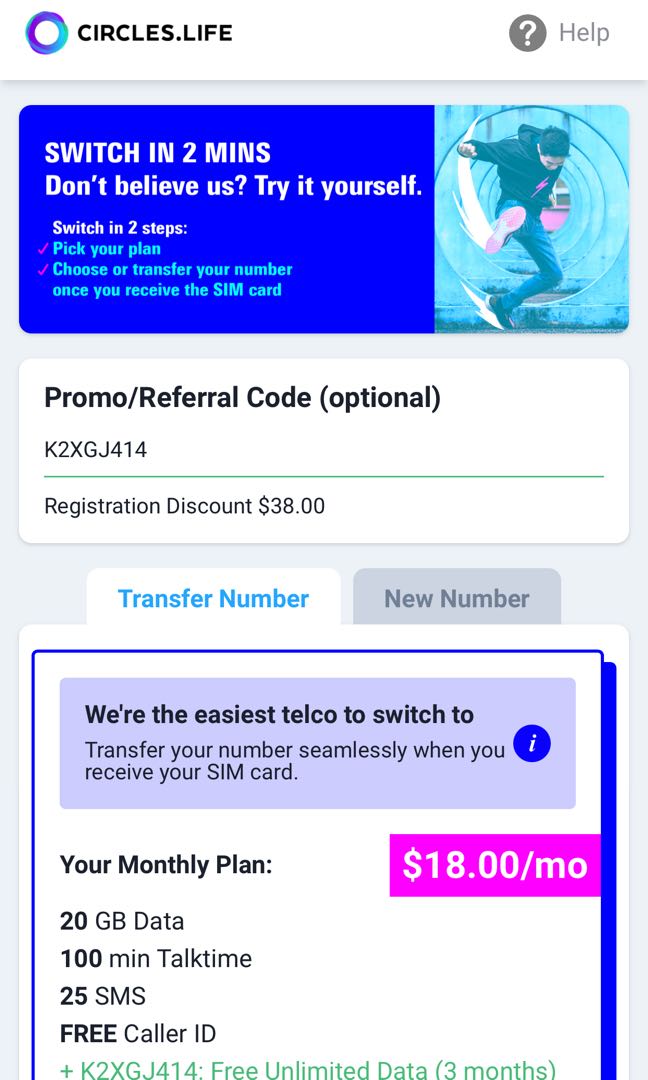Screen dimensions: 648x1080
Task: Click the K2XGJ414 free unlimited data link
Action: tap(300, 1070)
